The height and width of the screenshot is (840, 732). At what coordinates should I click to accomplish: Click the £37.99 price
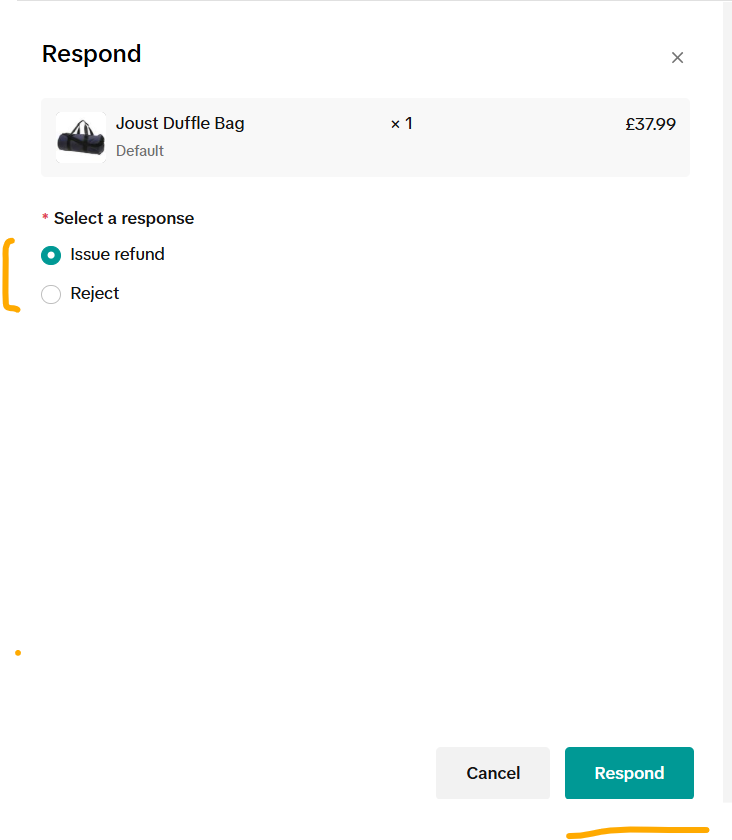coord(650,124)
